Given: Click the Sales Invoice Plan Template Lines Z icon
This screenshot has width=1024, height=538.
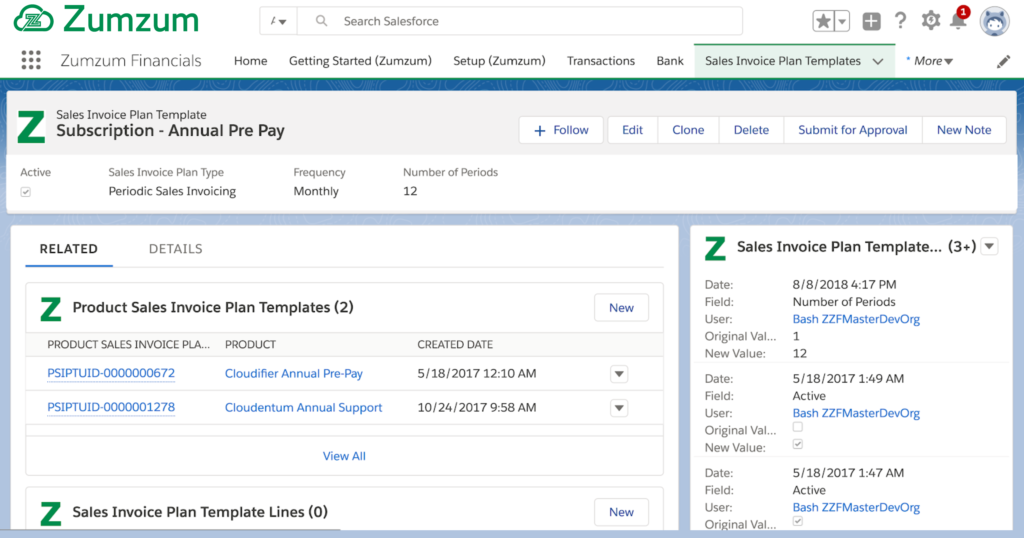Looking at the screenshot, I should point(50,513).
